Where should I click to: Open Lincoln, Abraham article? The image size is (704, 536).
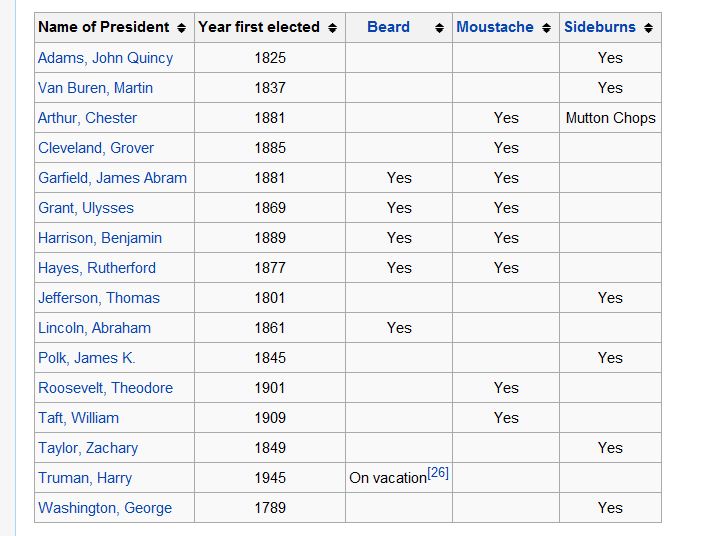[94, 328]
